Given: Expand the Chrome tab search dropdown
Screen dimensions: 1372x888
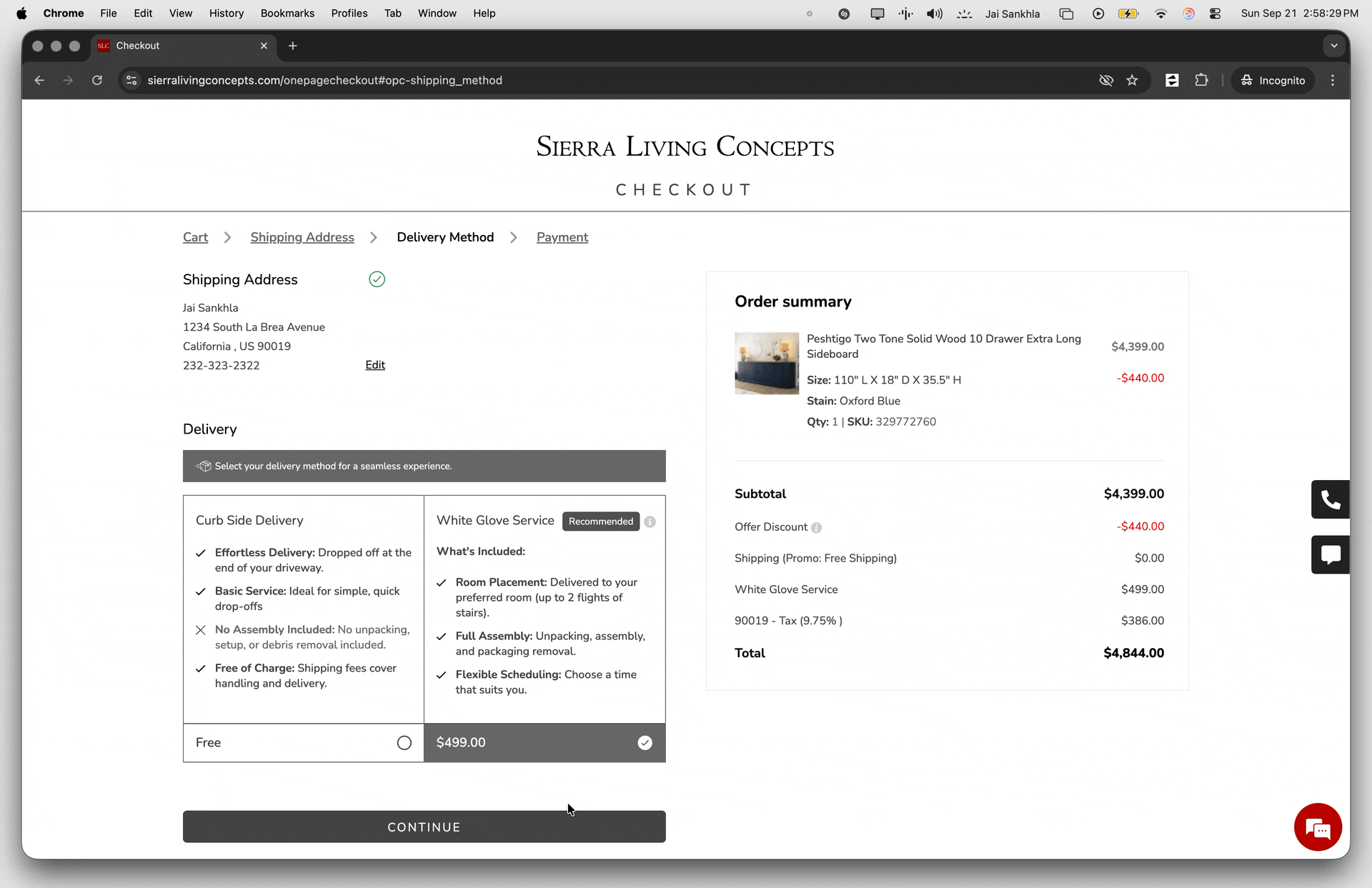Looking at the screenshot, I should [1333, 46].
